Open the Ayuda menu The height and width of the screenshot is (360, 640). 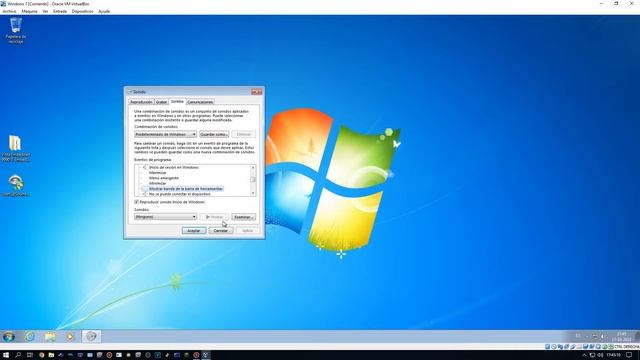pyautogui.click(x=104, y=11)
